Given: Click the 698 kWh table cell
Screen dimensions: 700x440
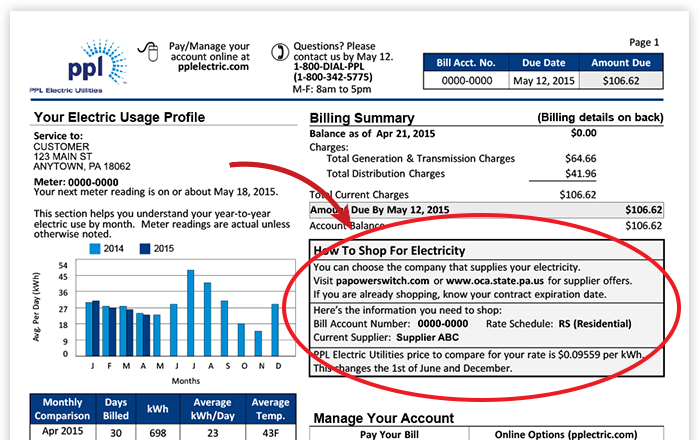Looking at the screenshot, I should tap(158, 433).
